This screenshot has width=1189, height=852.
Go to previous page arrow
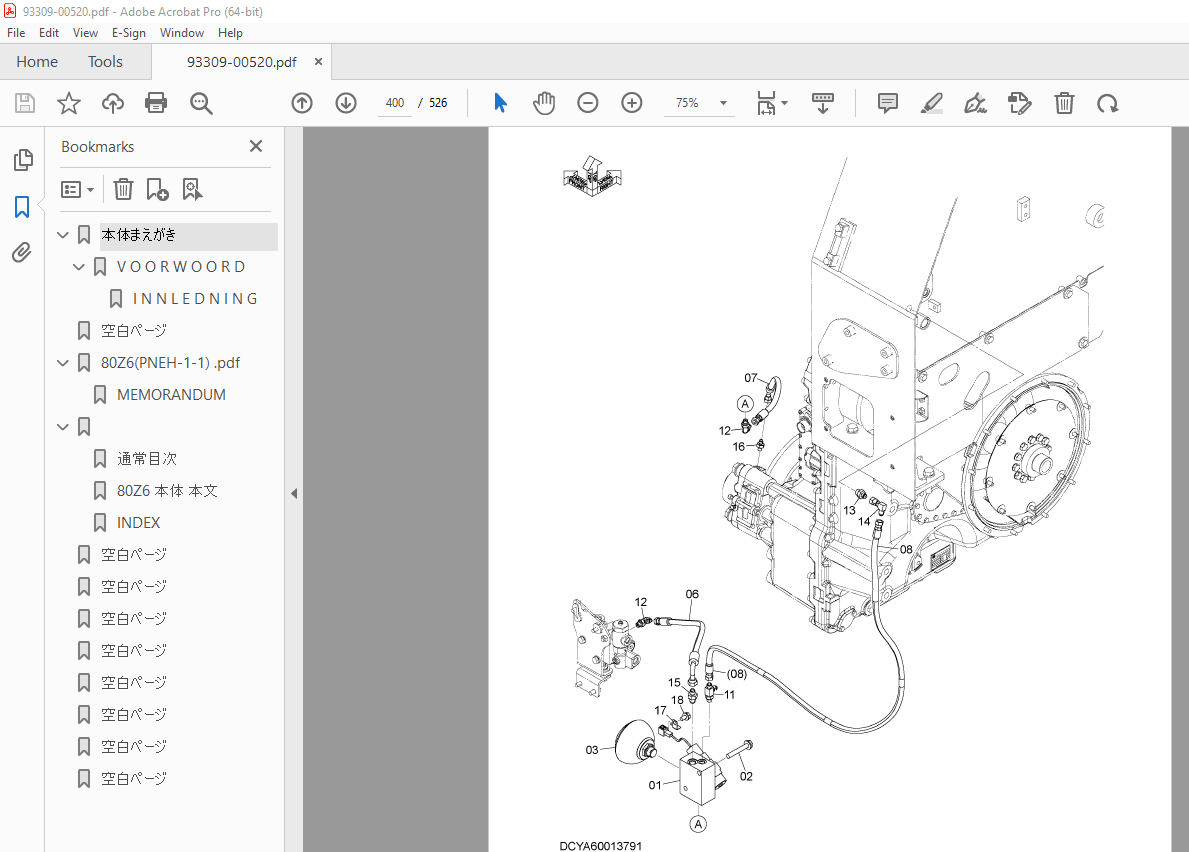pyautogui.click(x=302, y=103)
